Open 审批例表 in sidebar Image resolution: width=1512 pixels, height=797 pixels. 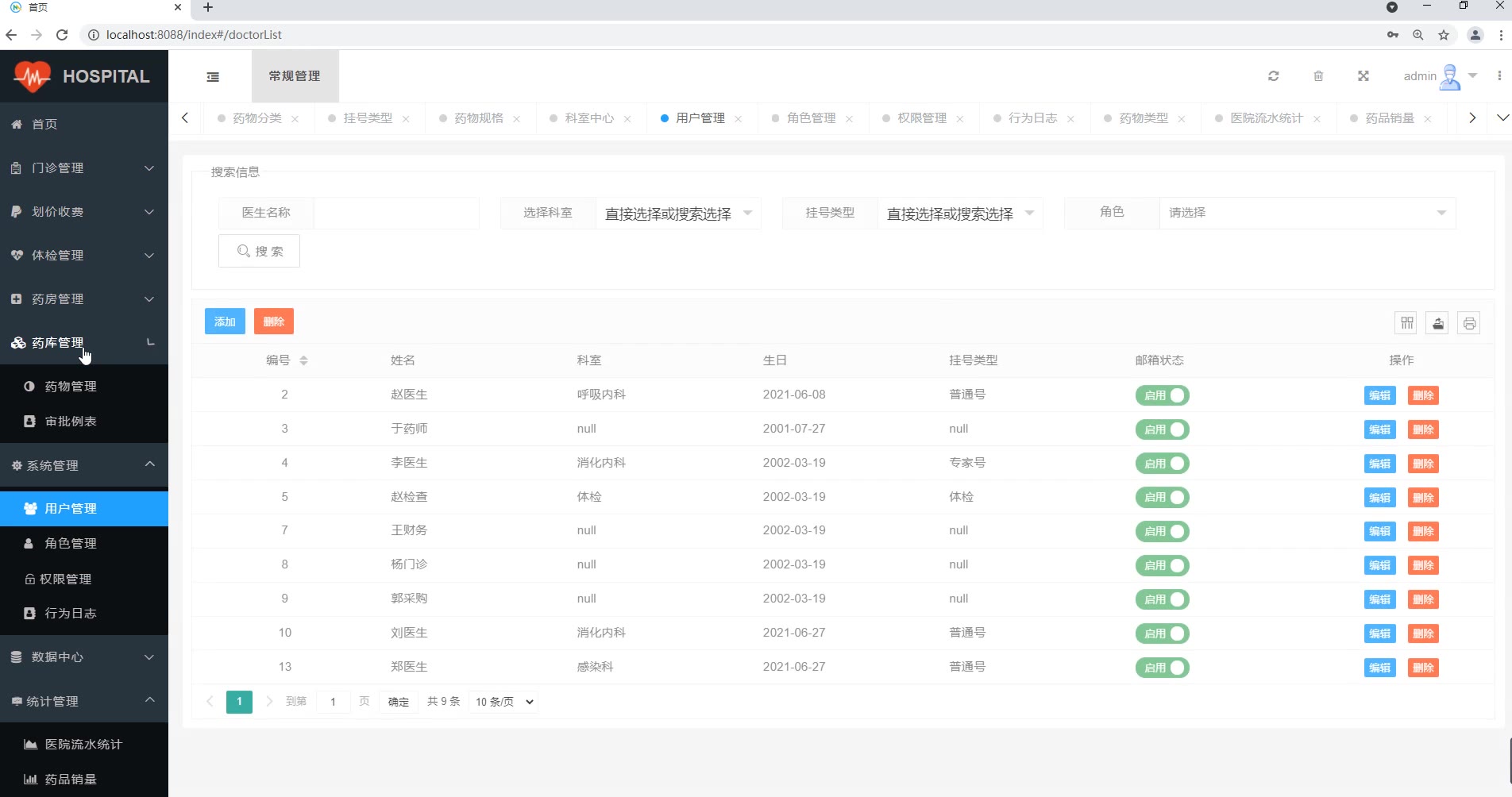coord(84,422)
